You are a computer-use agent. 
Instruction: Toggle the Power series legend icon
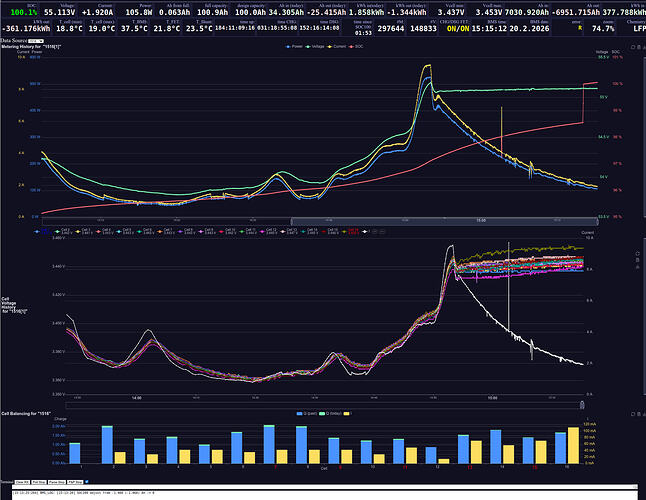tap(290, 46)
